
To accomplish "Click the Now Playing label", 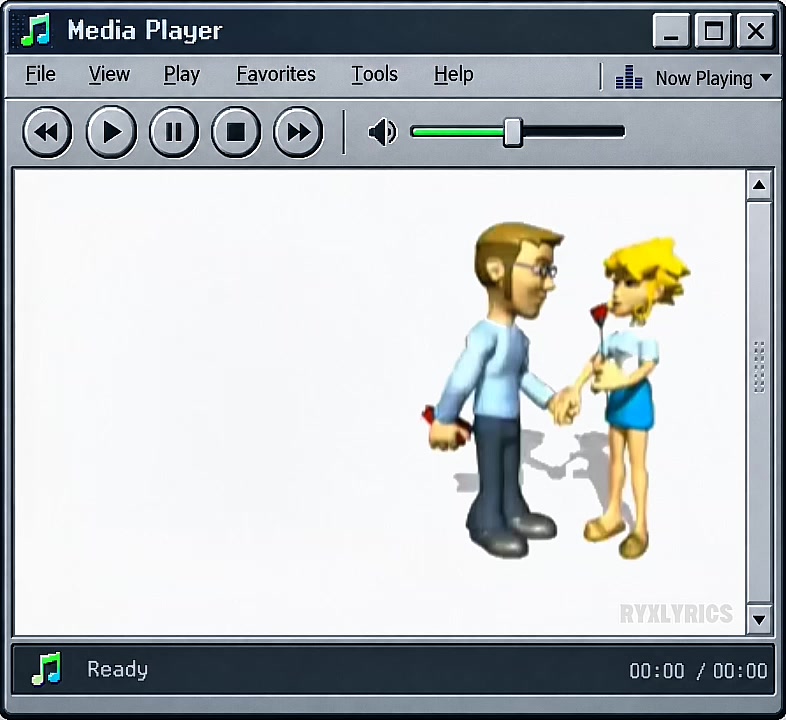I will click(704, 79).
